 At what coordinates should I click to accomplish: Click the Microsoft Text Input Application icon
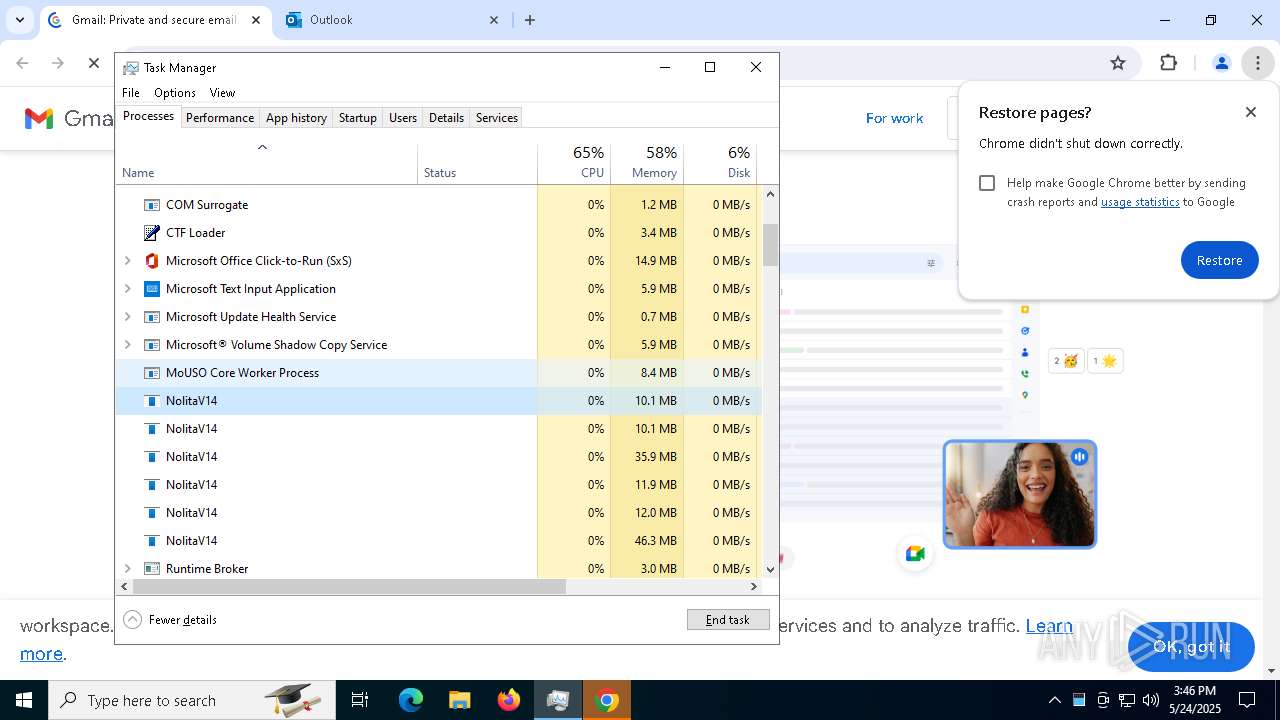point(152,289)
